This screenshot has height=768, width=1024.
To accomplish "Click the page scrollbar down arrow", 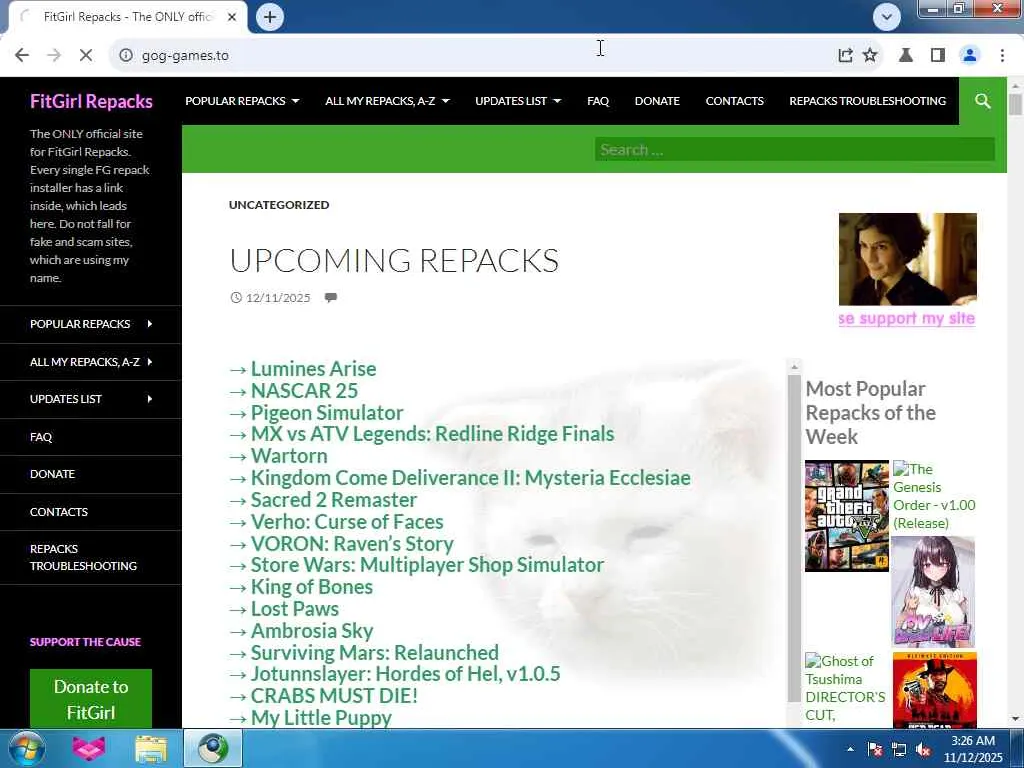I will pos(1015,719).
